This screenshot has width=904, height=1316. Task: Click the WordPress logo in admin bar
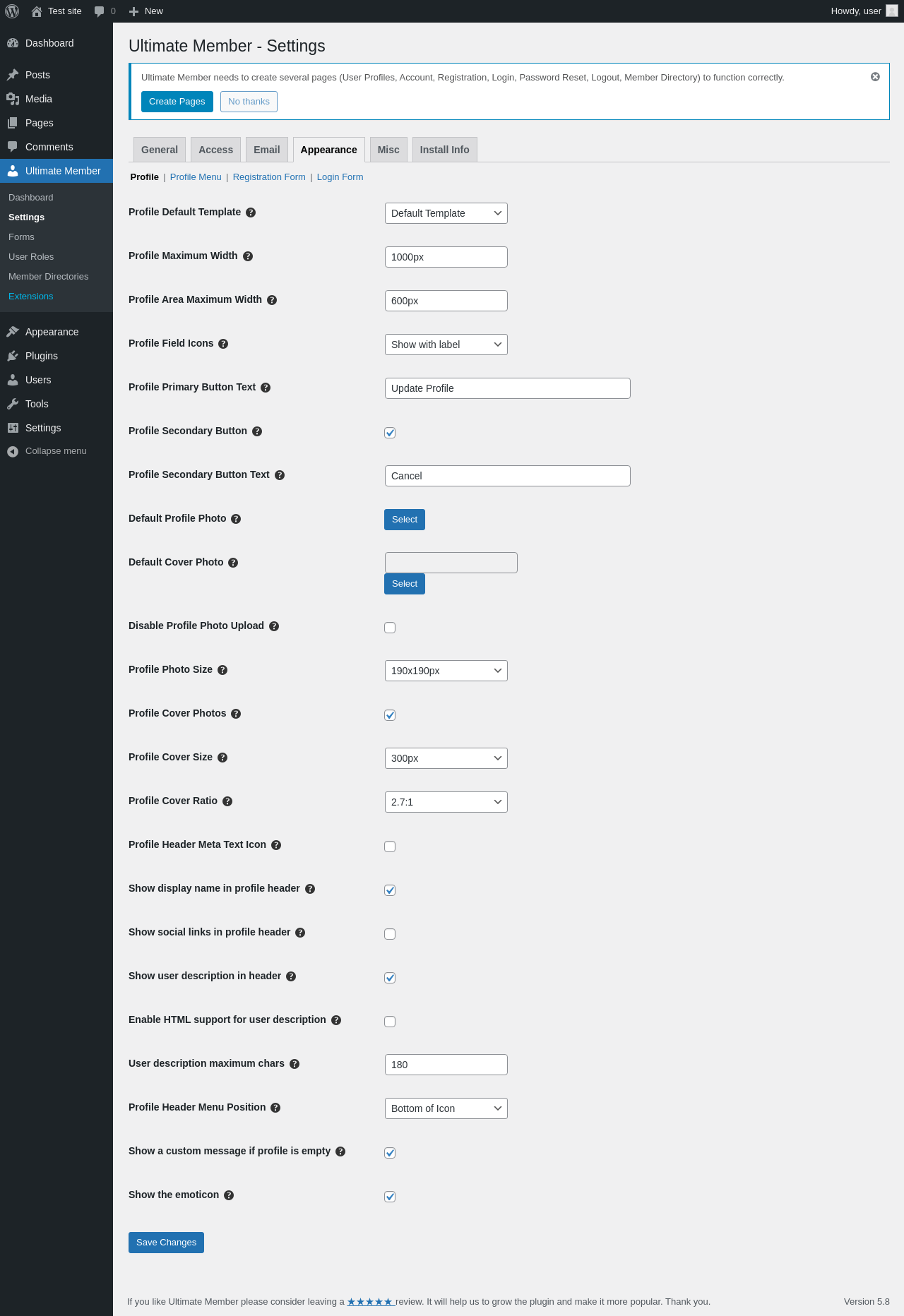click(12, 11)
